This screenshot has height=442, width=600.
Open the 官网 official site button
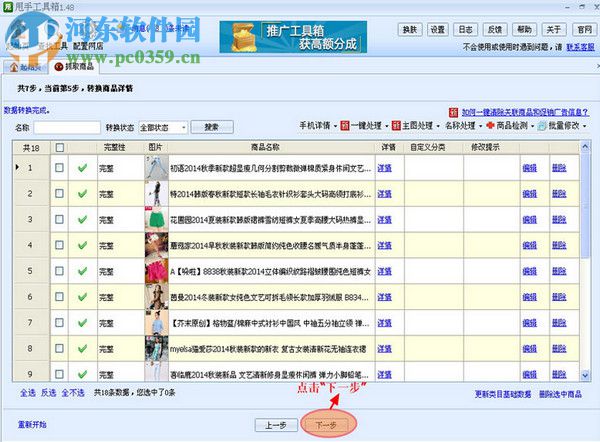point(584,29)
